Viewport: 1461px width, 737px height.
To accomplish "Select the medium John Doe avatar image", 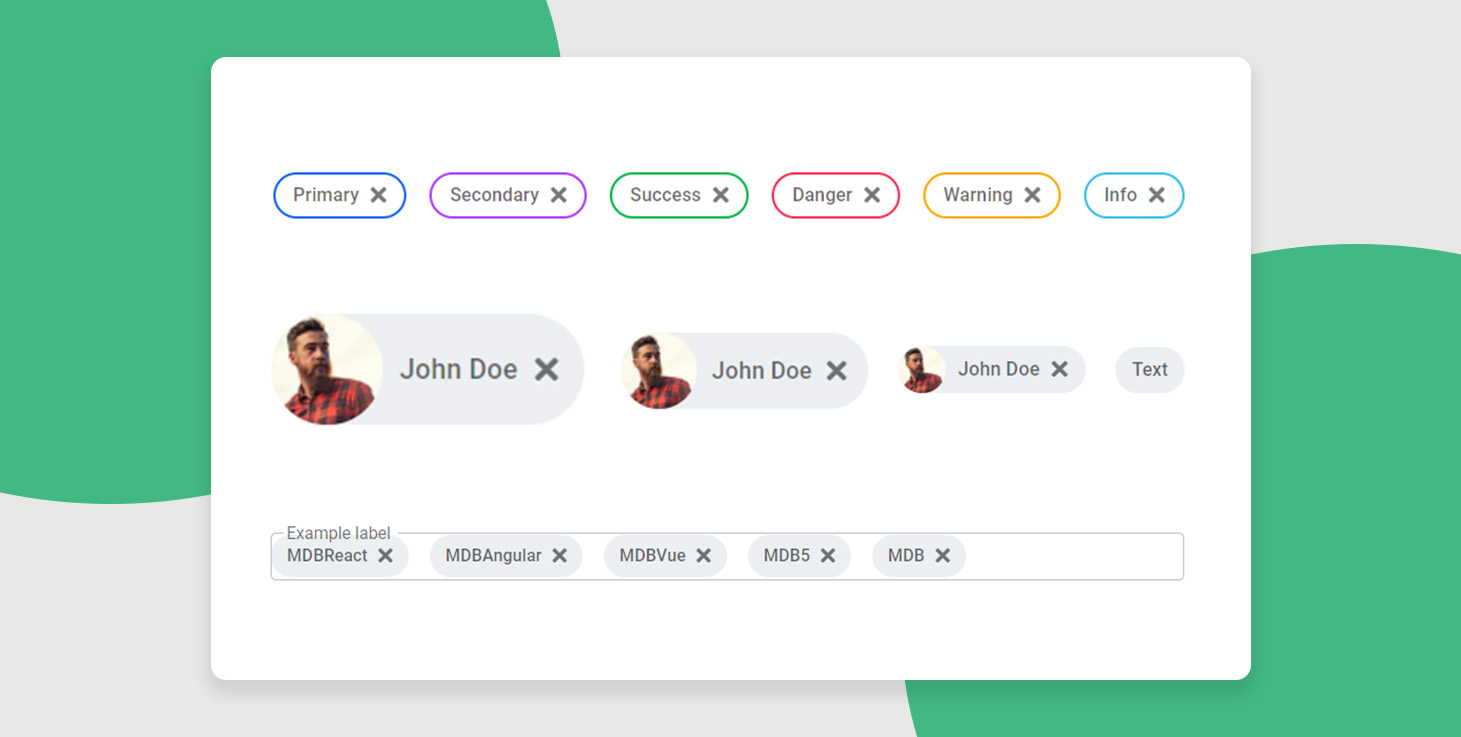I will [658, 371].
